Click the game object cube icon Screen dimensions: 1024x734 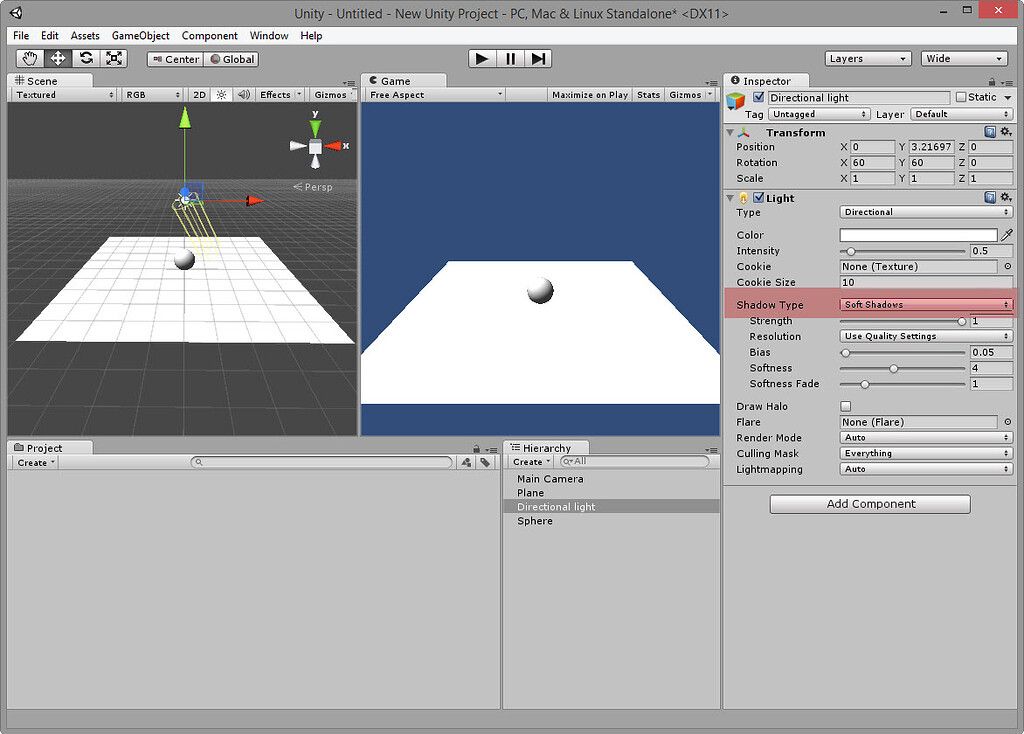[736, 101]
